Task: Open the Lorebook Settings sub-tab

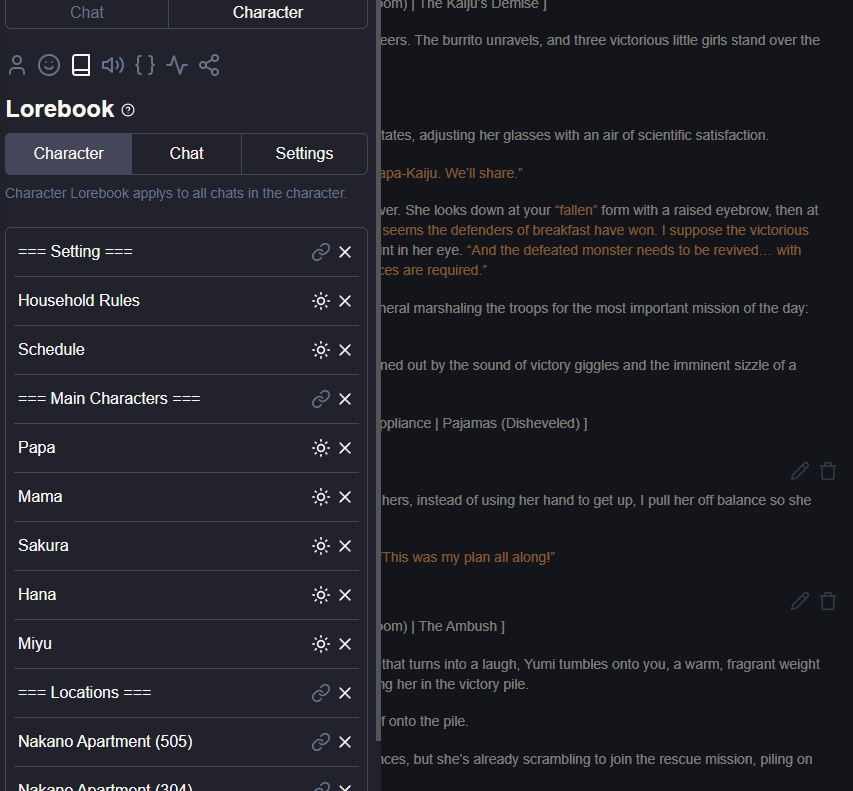Action: pos(304,154)
